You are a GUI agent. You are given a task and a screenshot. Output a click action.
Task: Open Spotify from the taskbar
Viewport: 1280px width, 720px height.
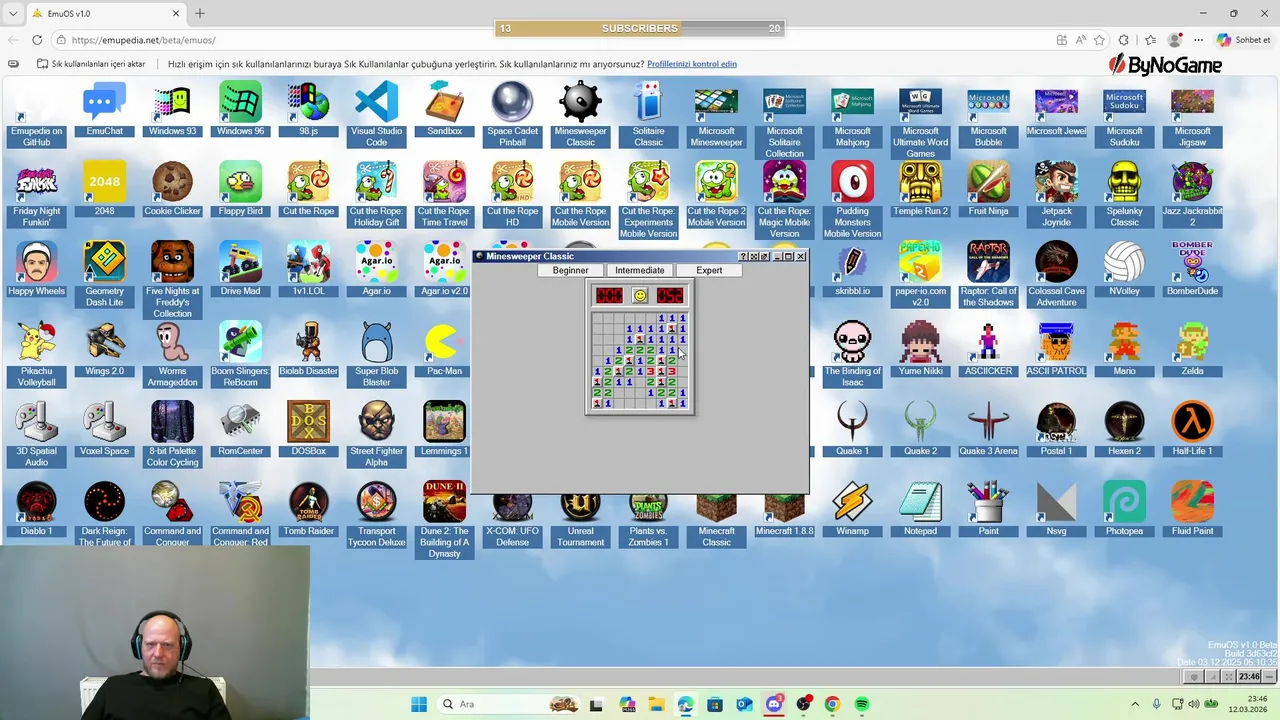coord(862,704)
